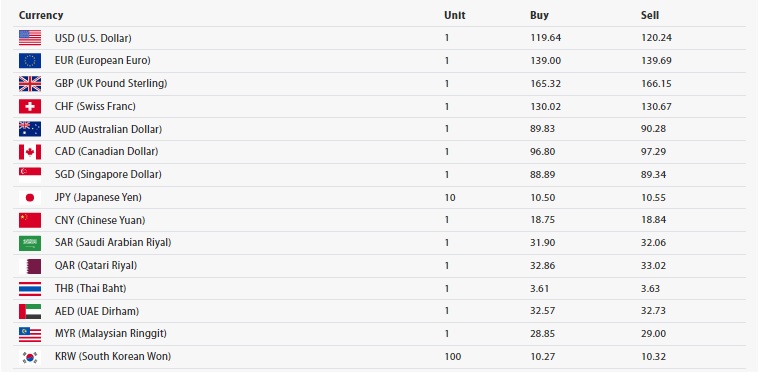Screen dimensions: 762x372
Task: Click the United States flag icon
Action: coord(30,38)
